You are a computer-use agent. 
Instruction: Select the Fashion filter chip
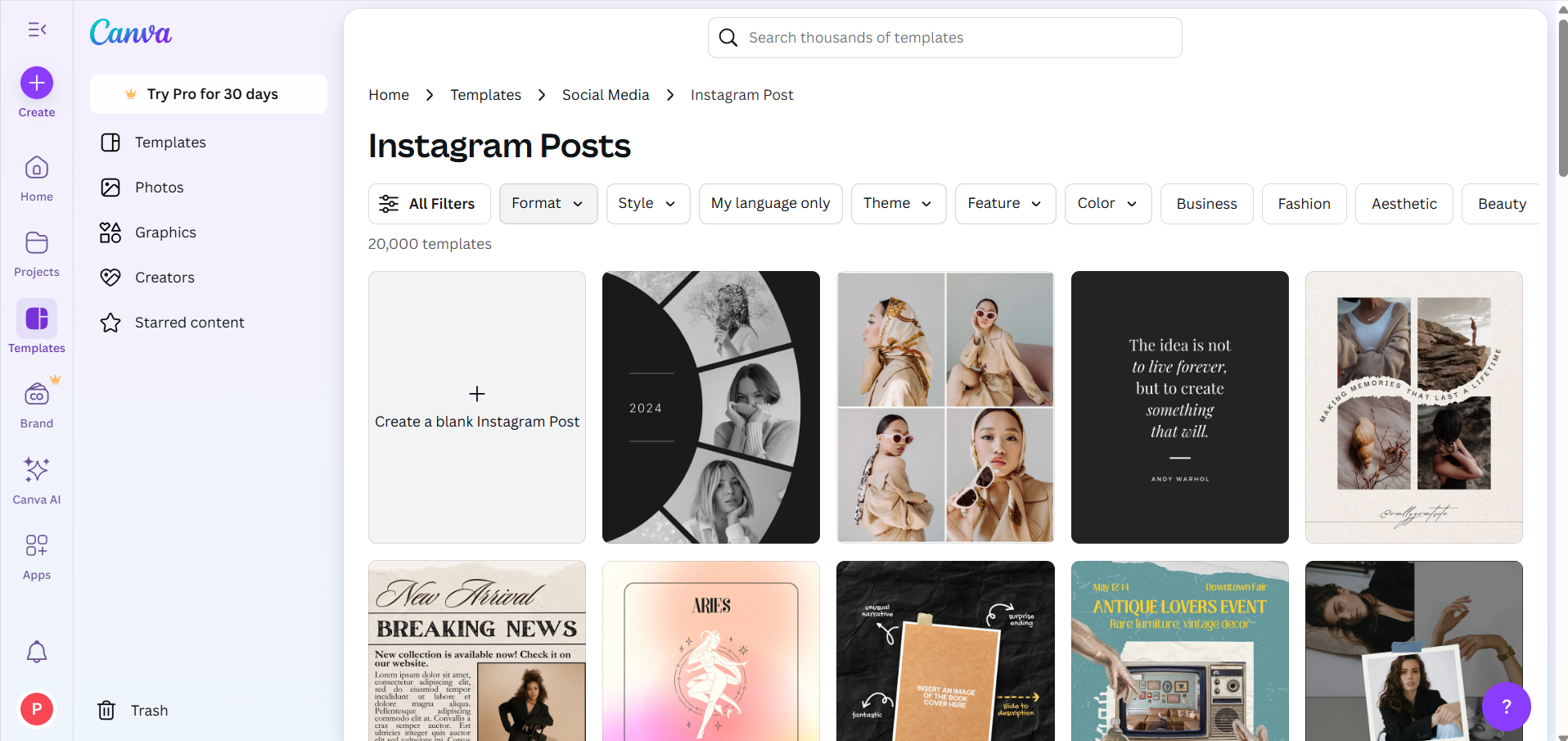point(1304,204)
